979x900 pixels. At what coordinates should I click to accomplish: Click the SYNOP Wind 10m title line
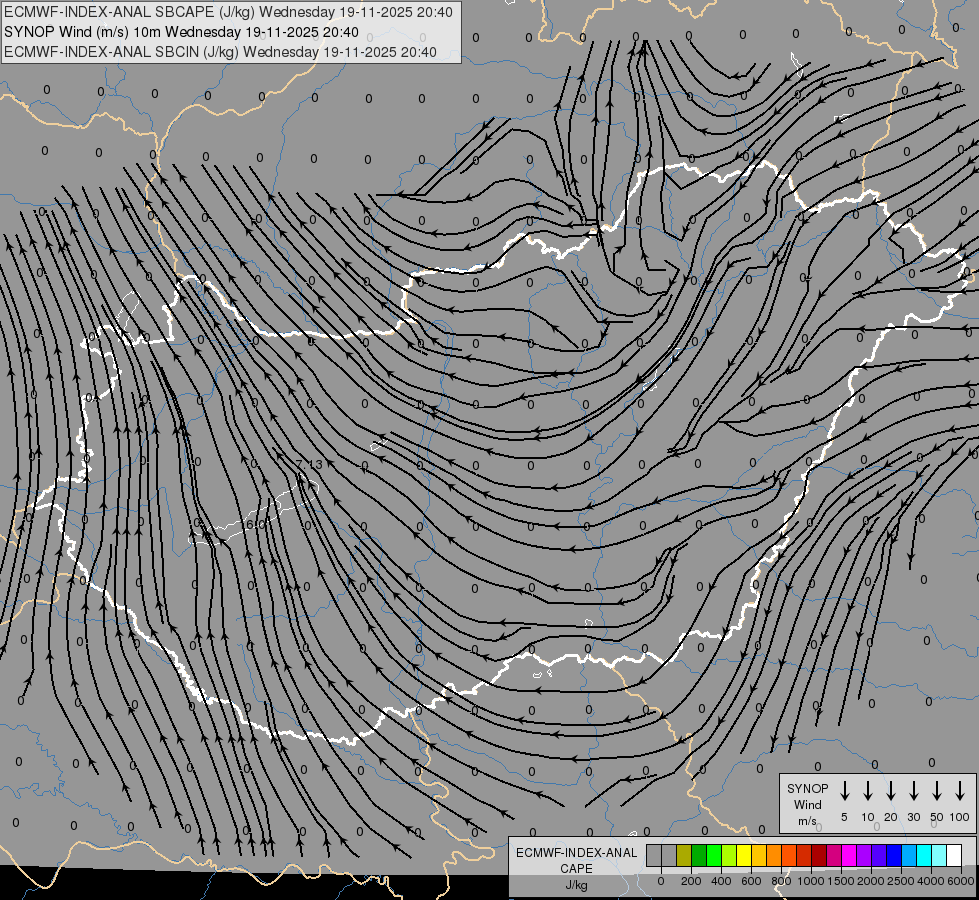point(181,32)
